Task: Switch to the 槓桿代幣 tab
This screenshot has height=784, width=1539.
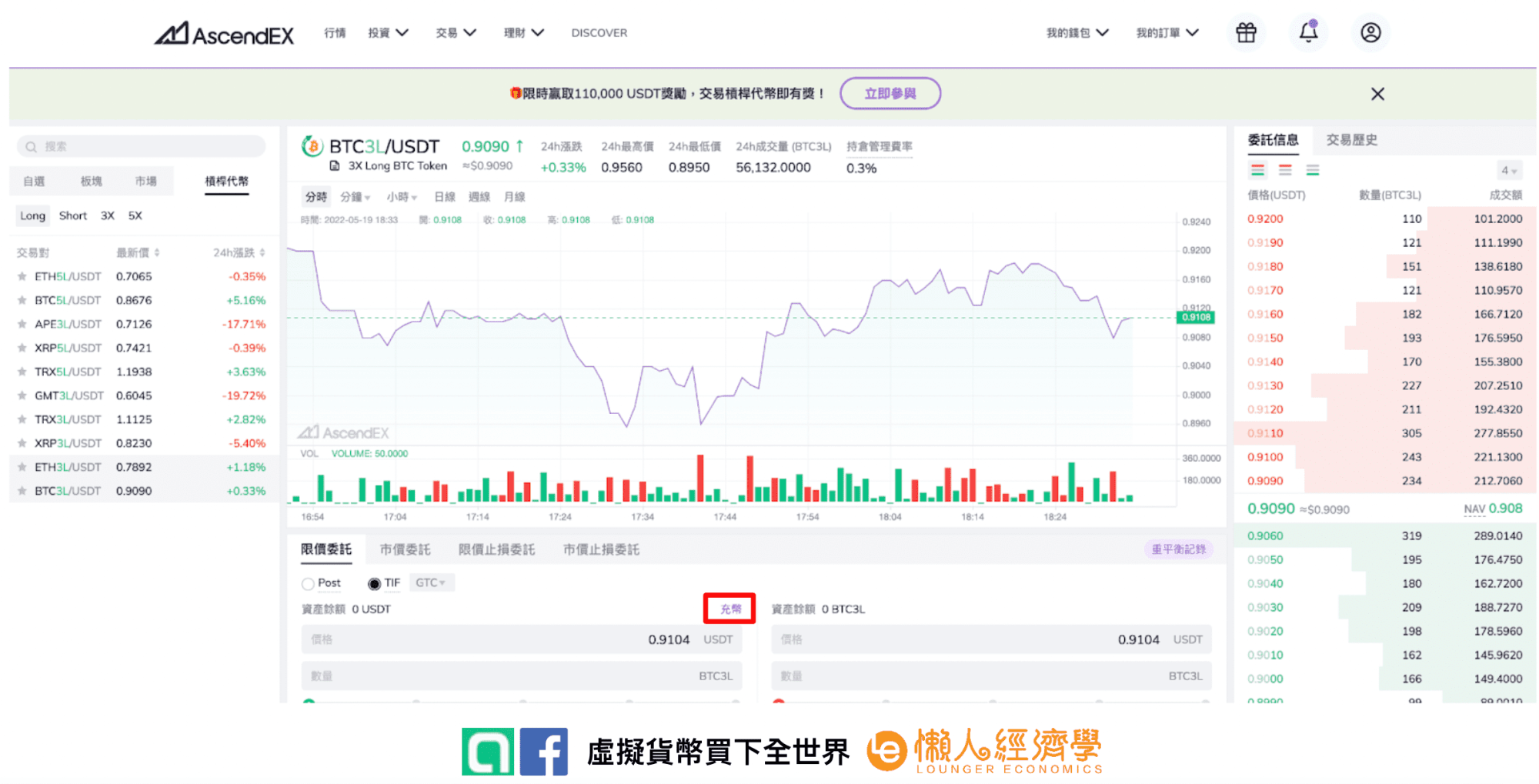Action: 227,182
